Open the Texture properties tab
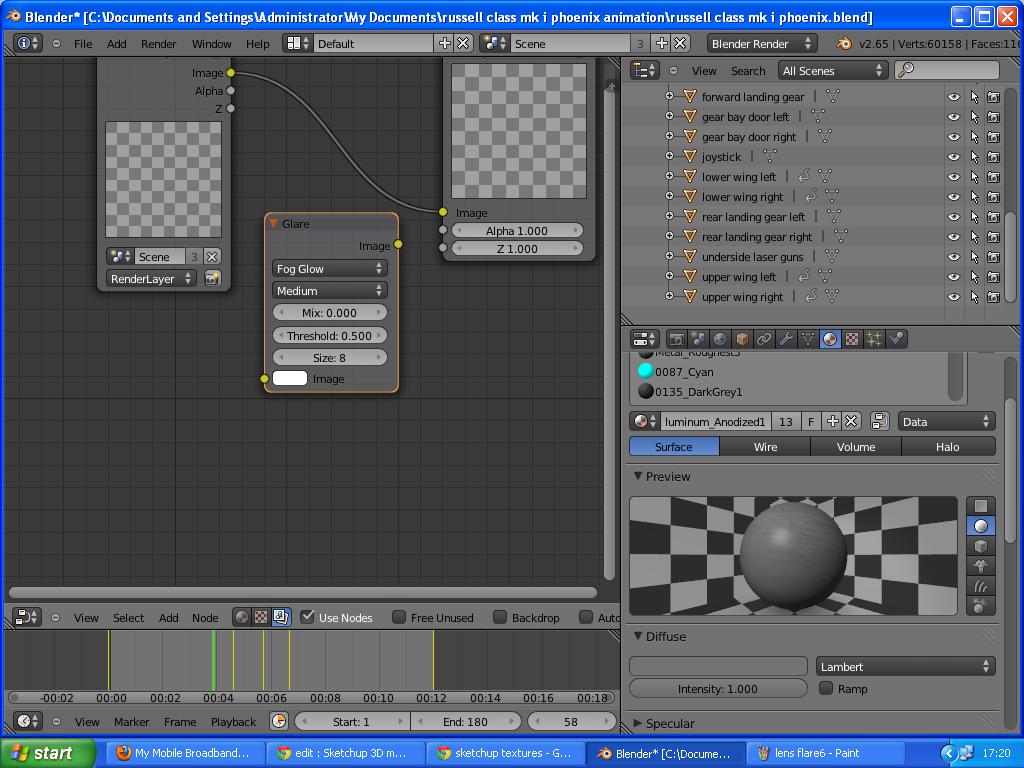This screenshot has height=768, width=1024. click(x=852, y=339)
